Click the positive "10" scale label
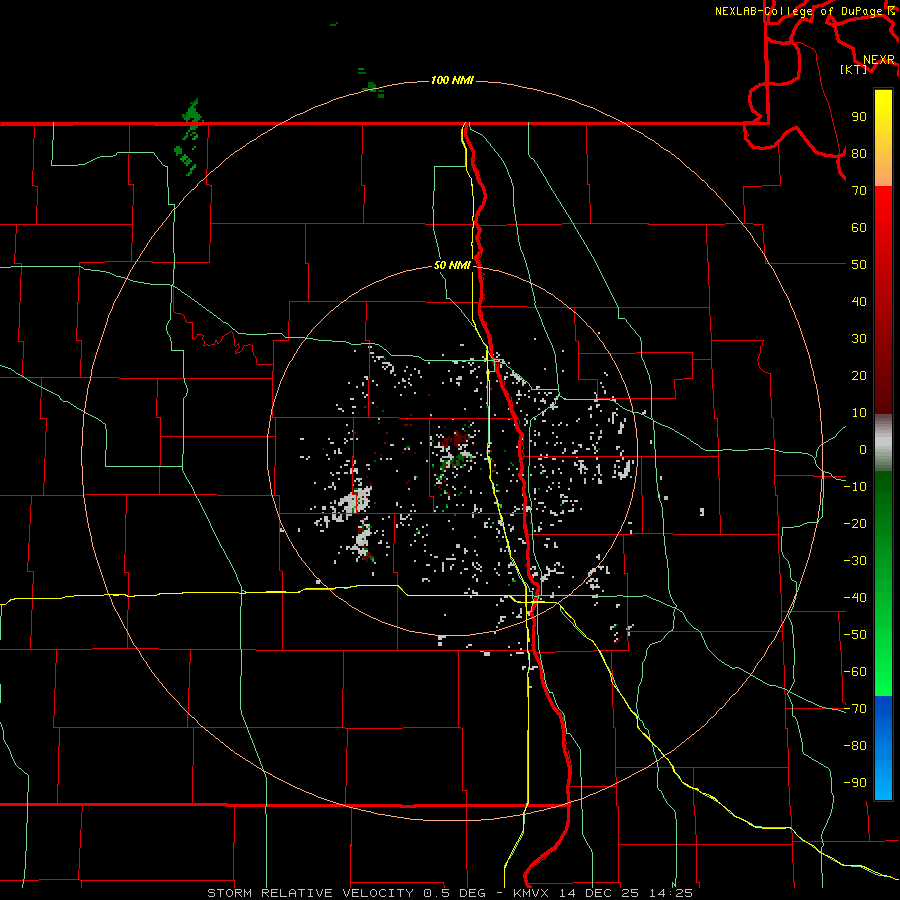 859,413
